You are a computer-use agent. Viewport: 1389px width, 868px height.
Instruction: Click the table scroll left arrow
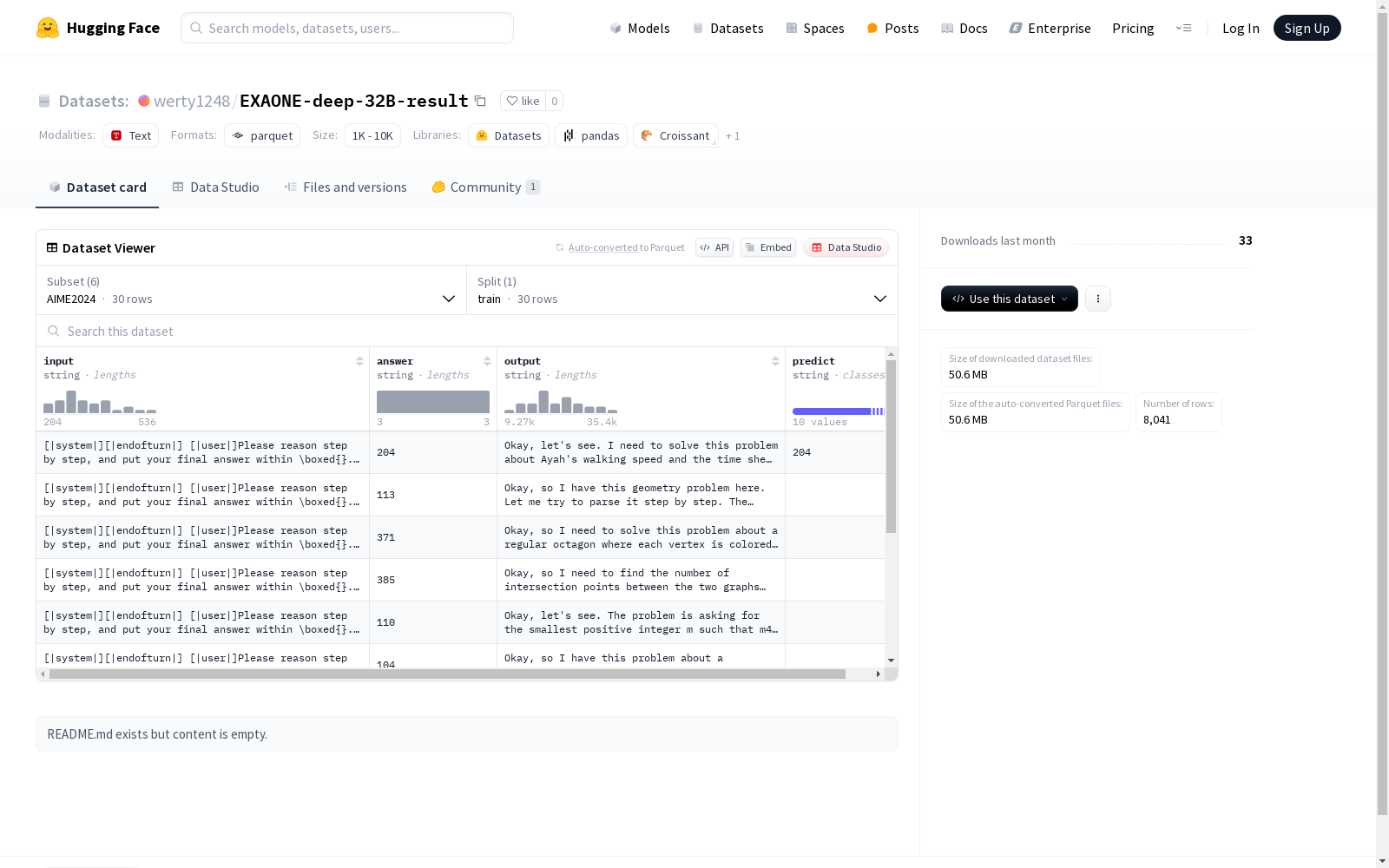tap(43, 674)
